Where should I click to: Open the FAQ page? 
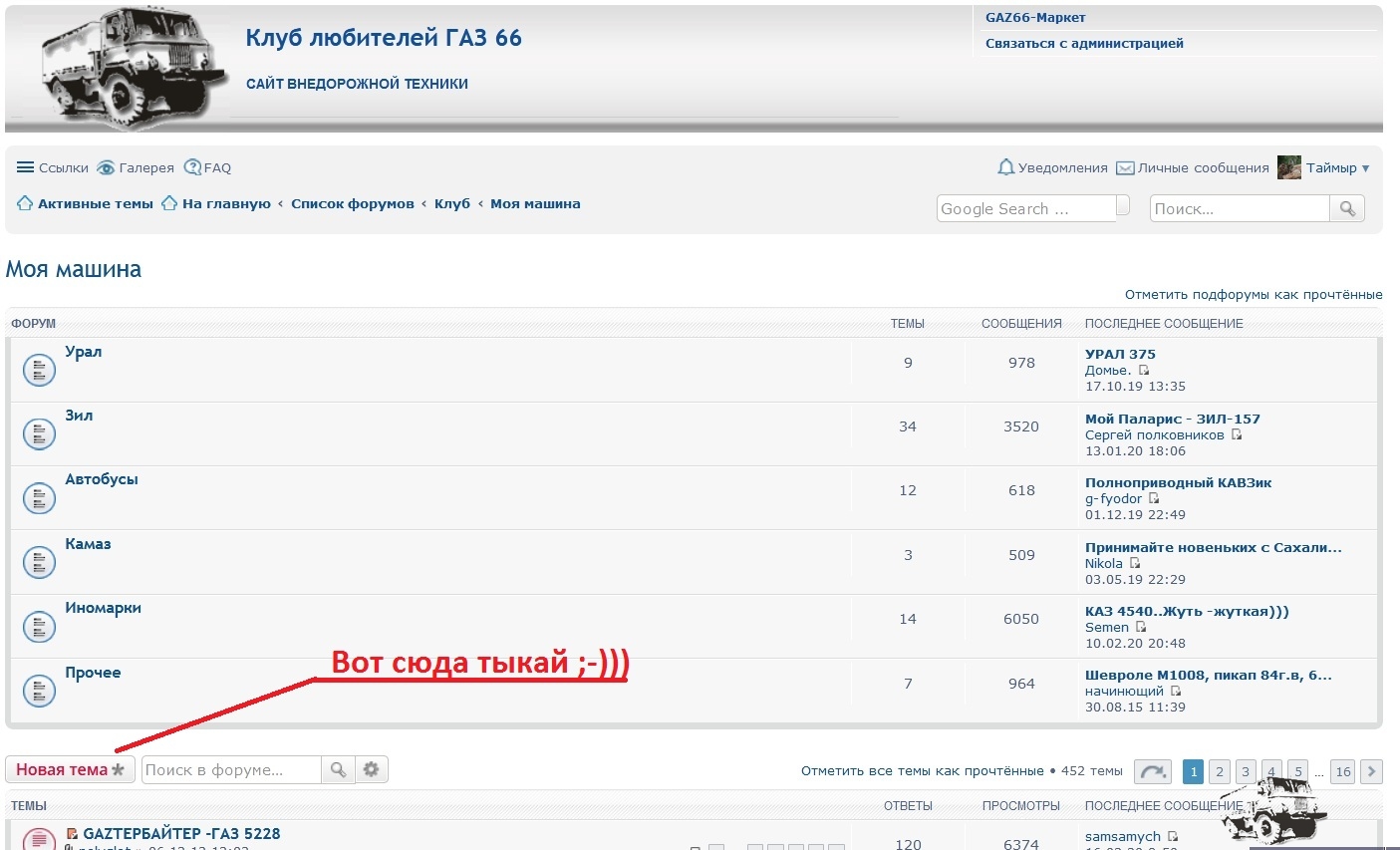[207, 167]
